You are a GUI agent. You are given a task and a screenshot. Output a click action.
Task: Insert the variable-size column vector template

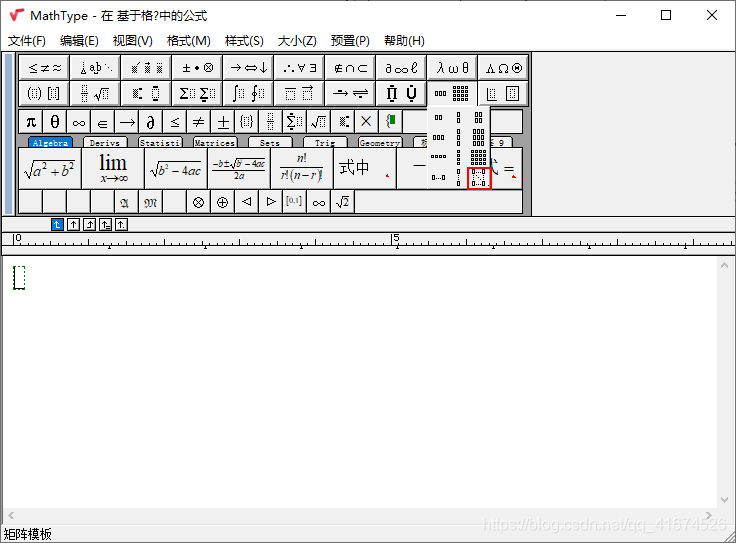click(x=459, y=178)
